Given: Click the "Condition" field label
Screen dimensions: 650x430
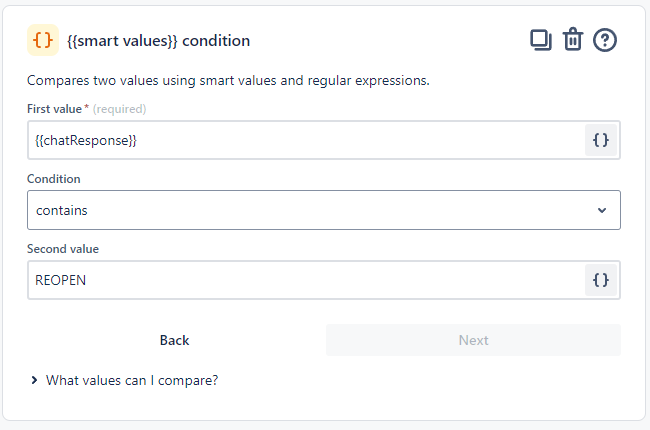Looking at the screenshot, I should click(54, 179).
